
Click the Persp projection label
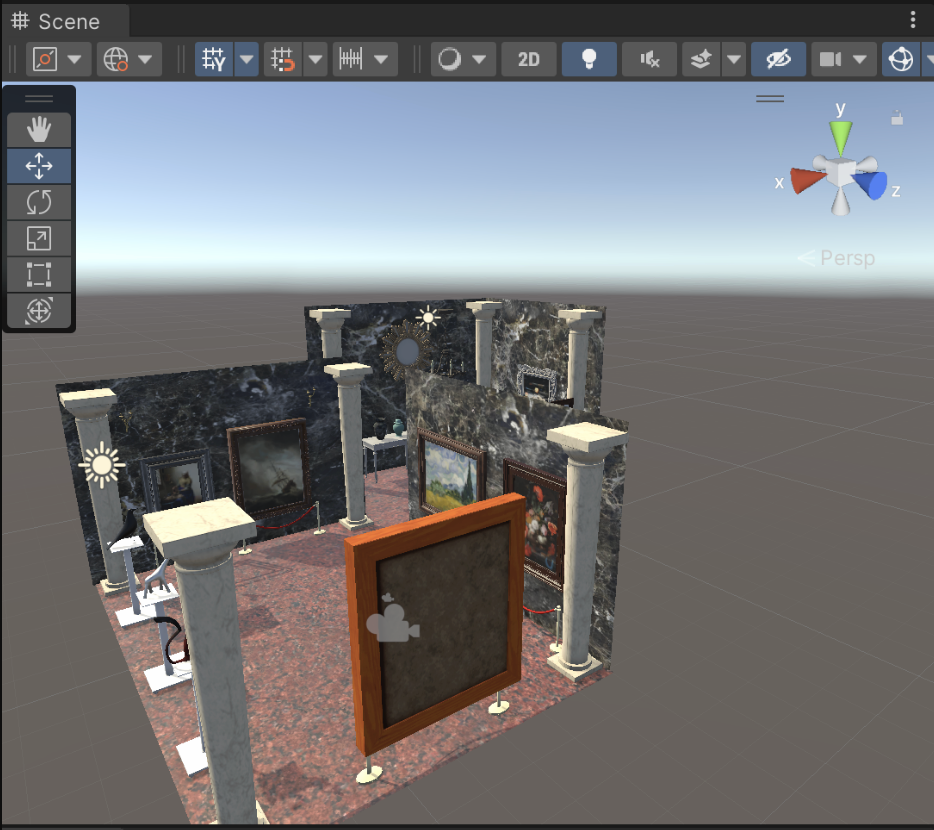[846, 258]
